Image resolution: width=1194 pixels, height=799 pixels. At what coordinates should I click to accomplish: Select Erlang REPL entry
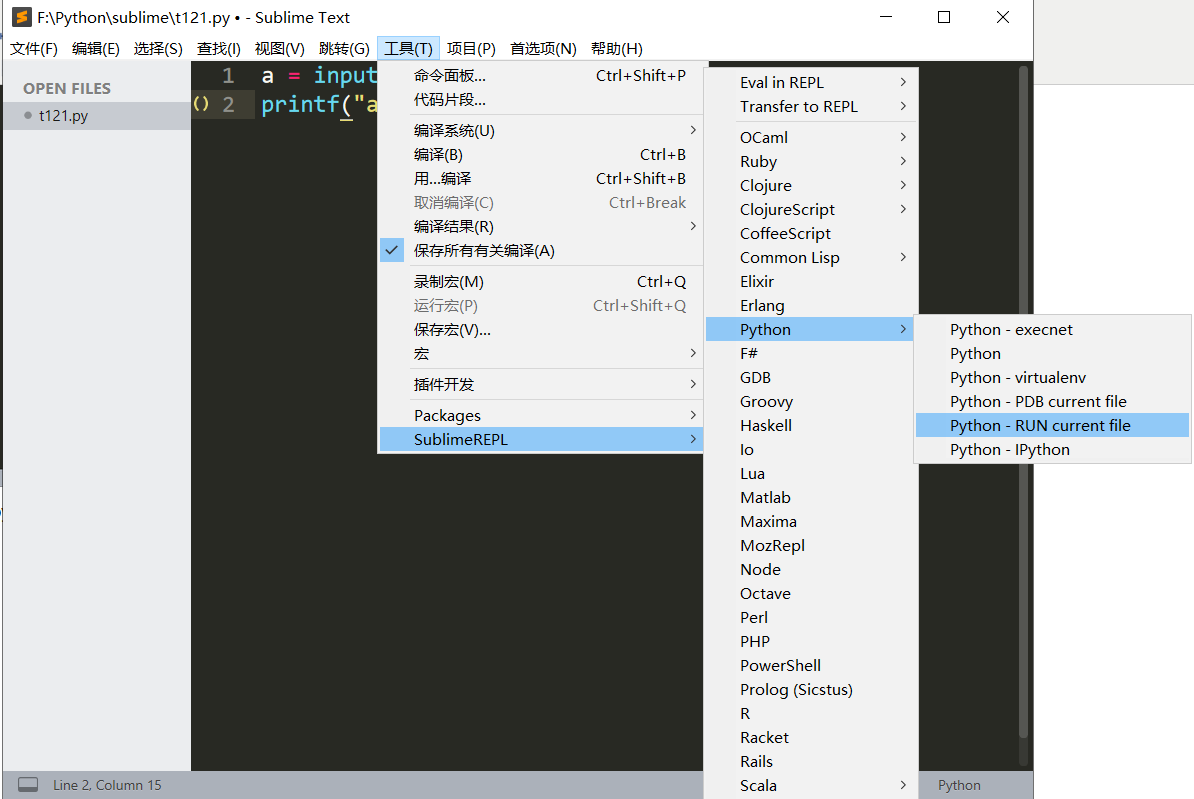coord(810,305)
